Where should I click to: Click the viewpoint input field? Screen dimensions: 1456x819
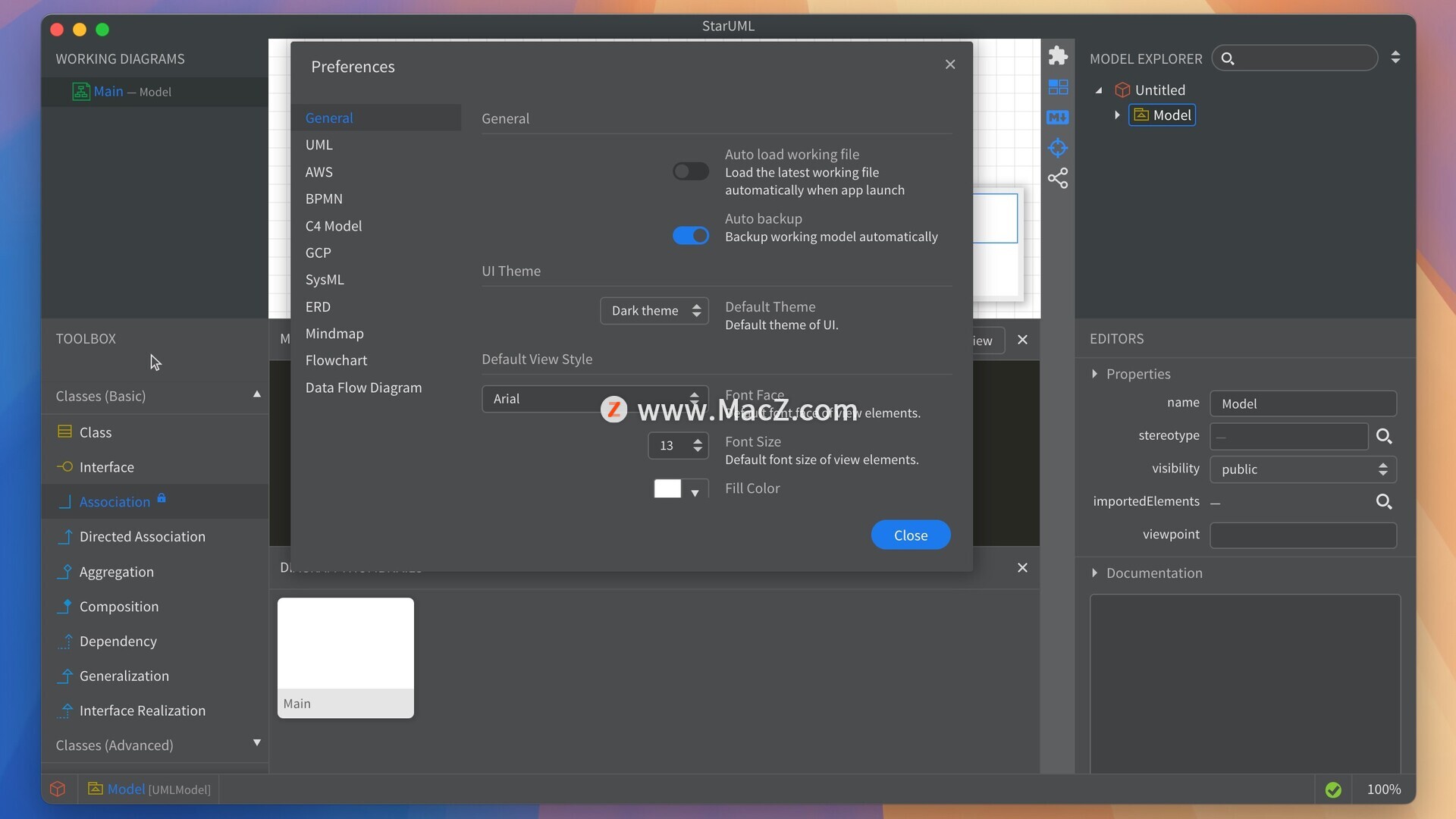coord(1303,535)
